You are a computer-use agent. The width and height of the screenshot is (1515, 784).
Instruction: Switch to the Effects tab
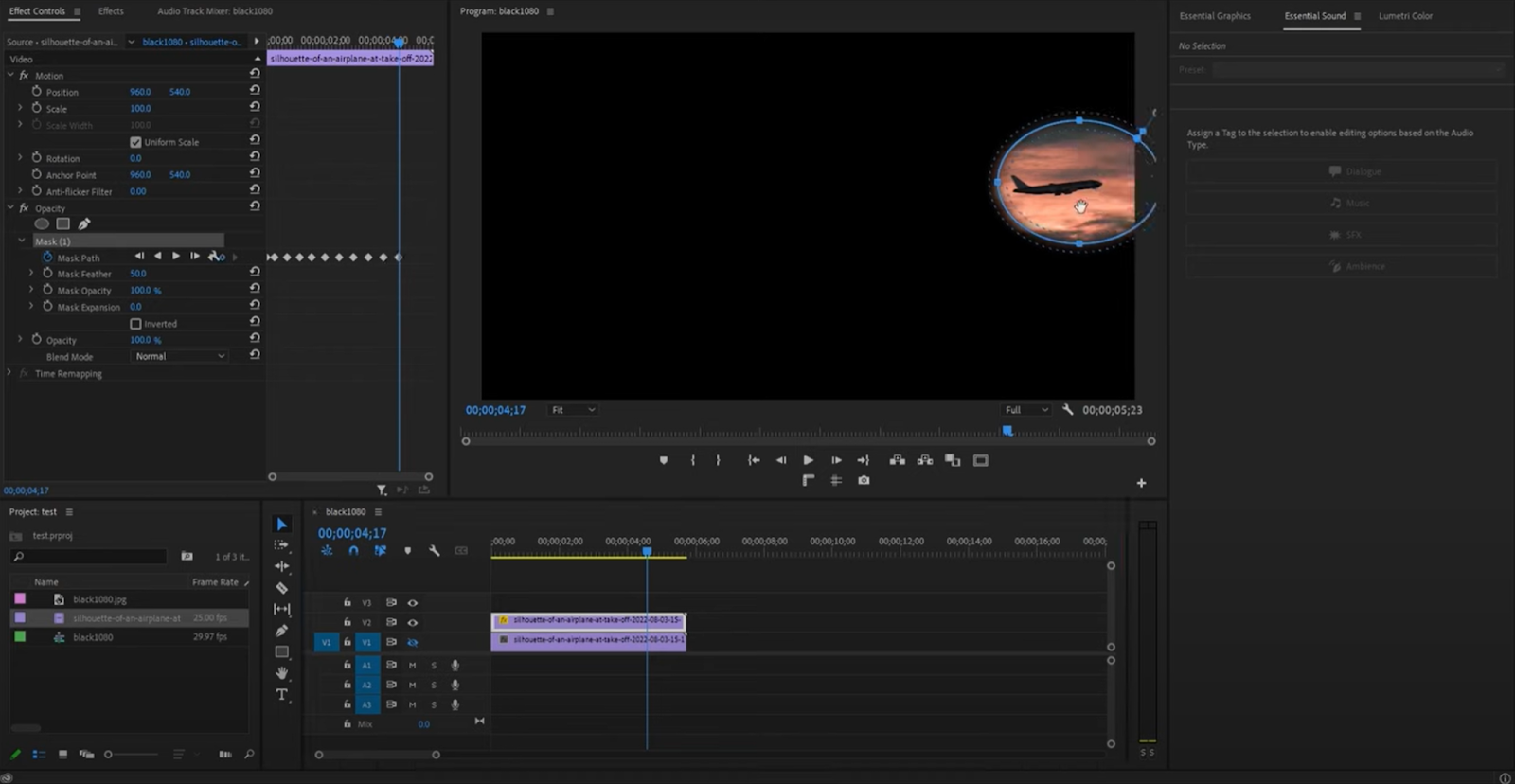click(x=111, y=11)
